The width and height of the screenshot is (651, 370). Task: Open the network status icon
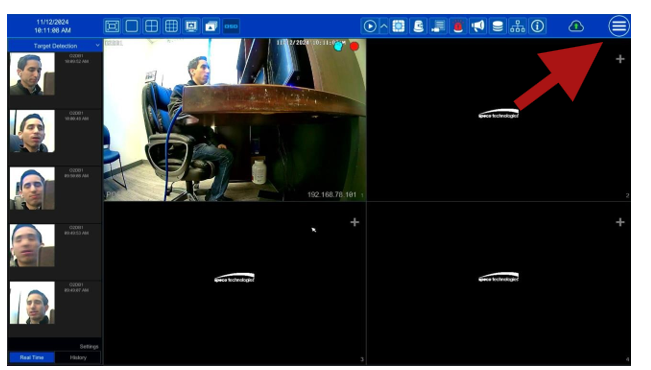click(517, 26)
